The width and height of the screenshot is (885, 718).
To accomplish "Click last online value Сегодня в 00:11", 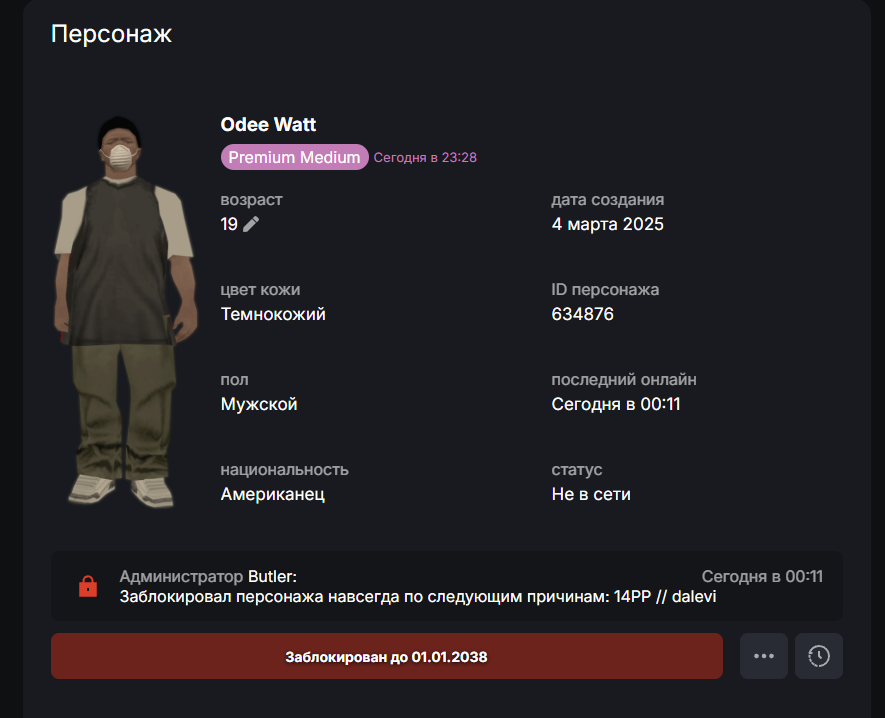I will click(x=616, y=404).
